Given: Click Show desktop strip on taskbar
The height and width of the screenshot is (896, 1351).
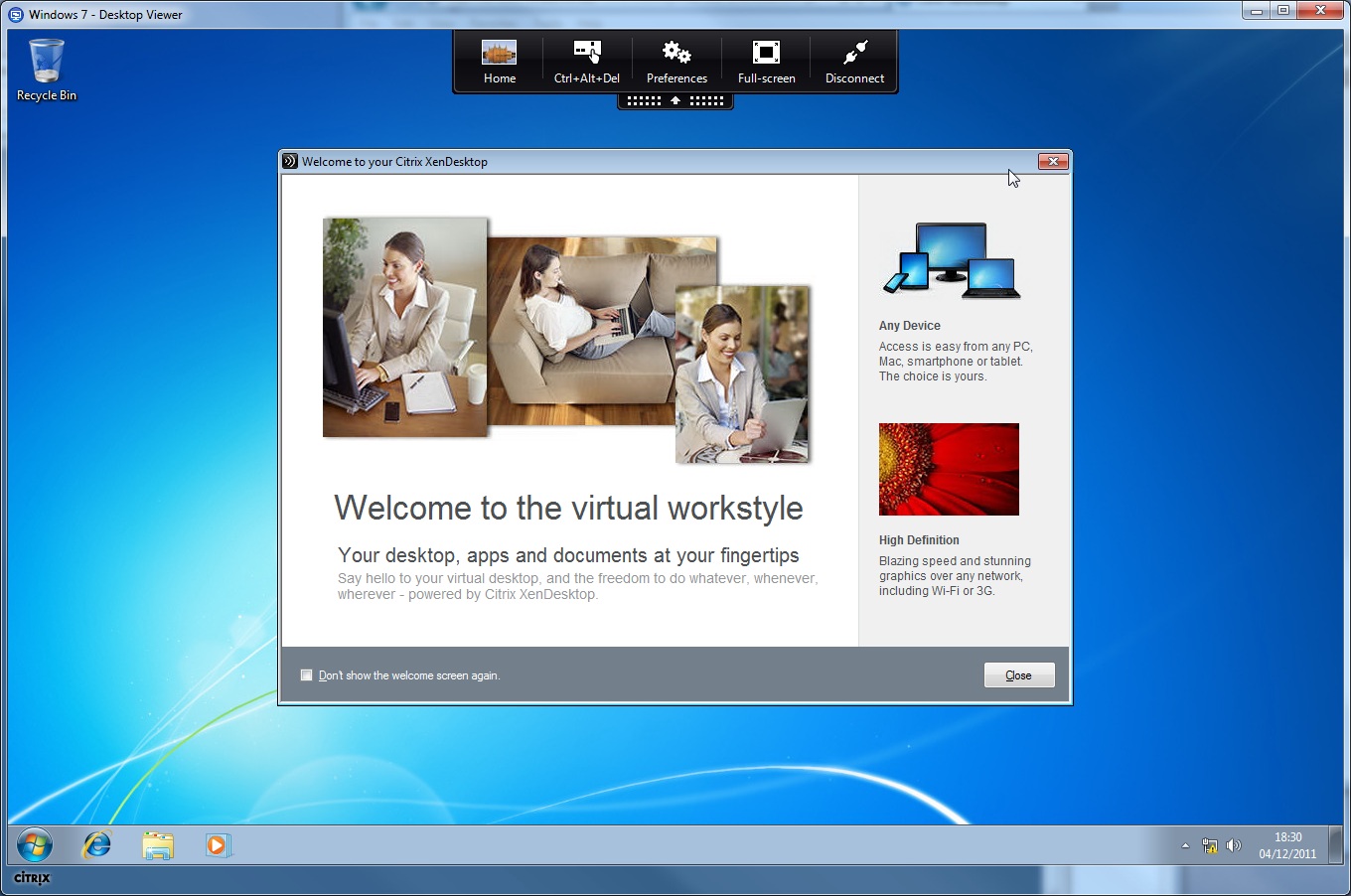Looking at the screenshot, I should coord(1336,845).
